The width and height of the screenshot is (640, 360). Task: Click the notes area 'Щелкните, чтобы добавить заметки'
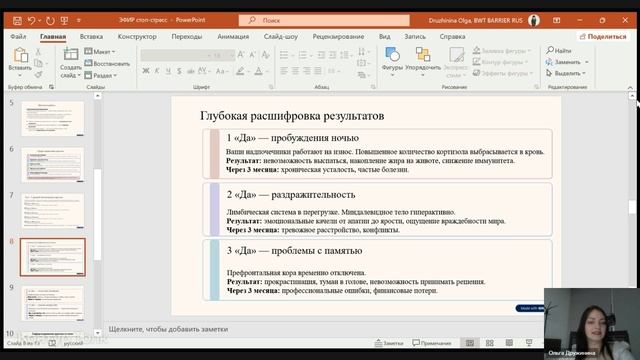pos(168,329)
